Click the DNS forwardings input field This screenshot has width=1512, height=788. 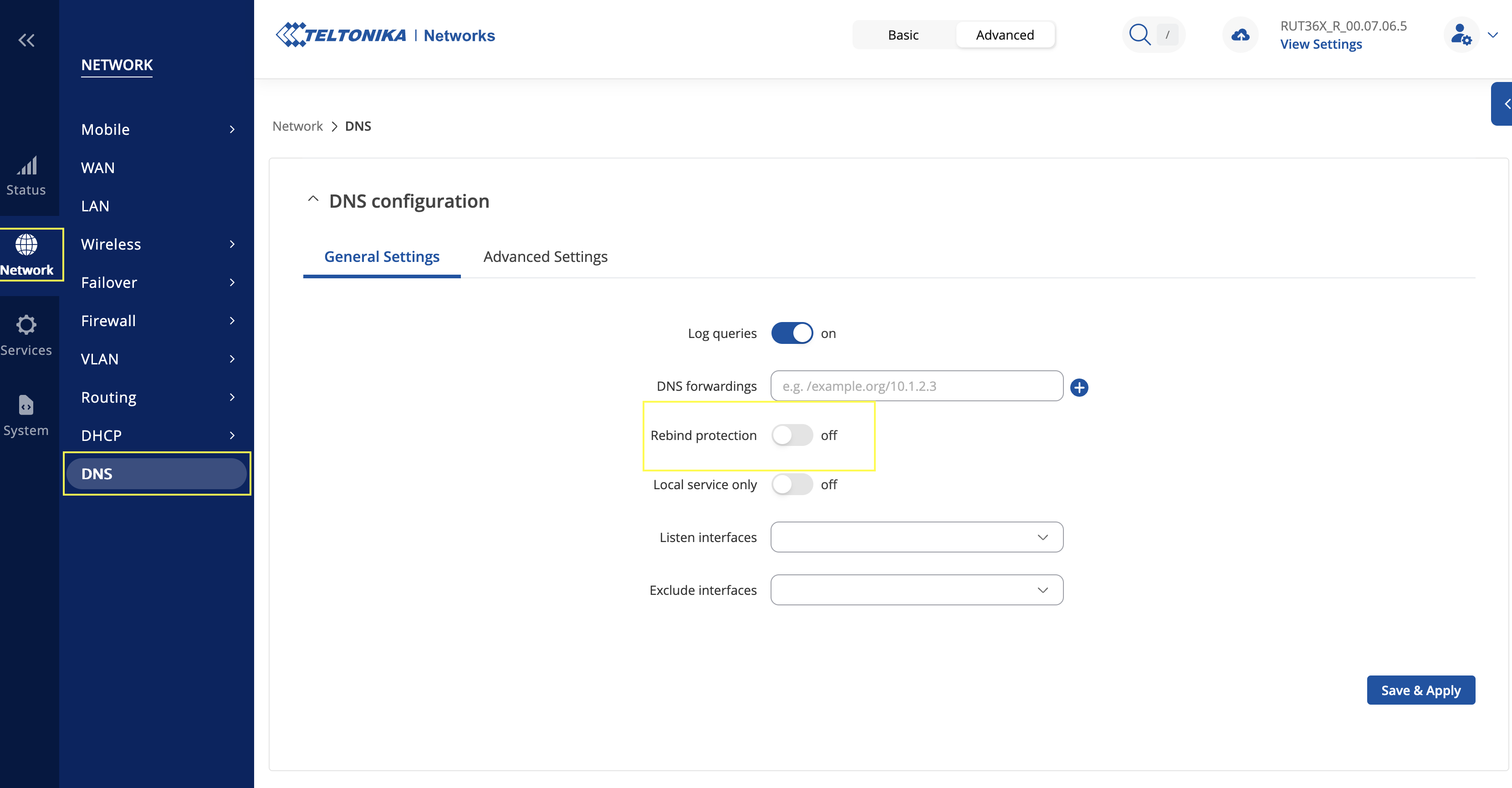[916, 386]
